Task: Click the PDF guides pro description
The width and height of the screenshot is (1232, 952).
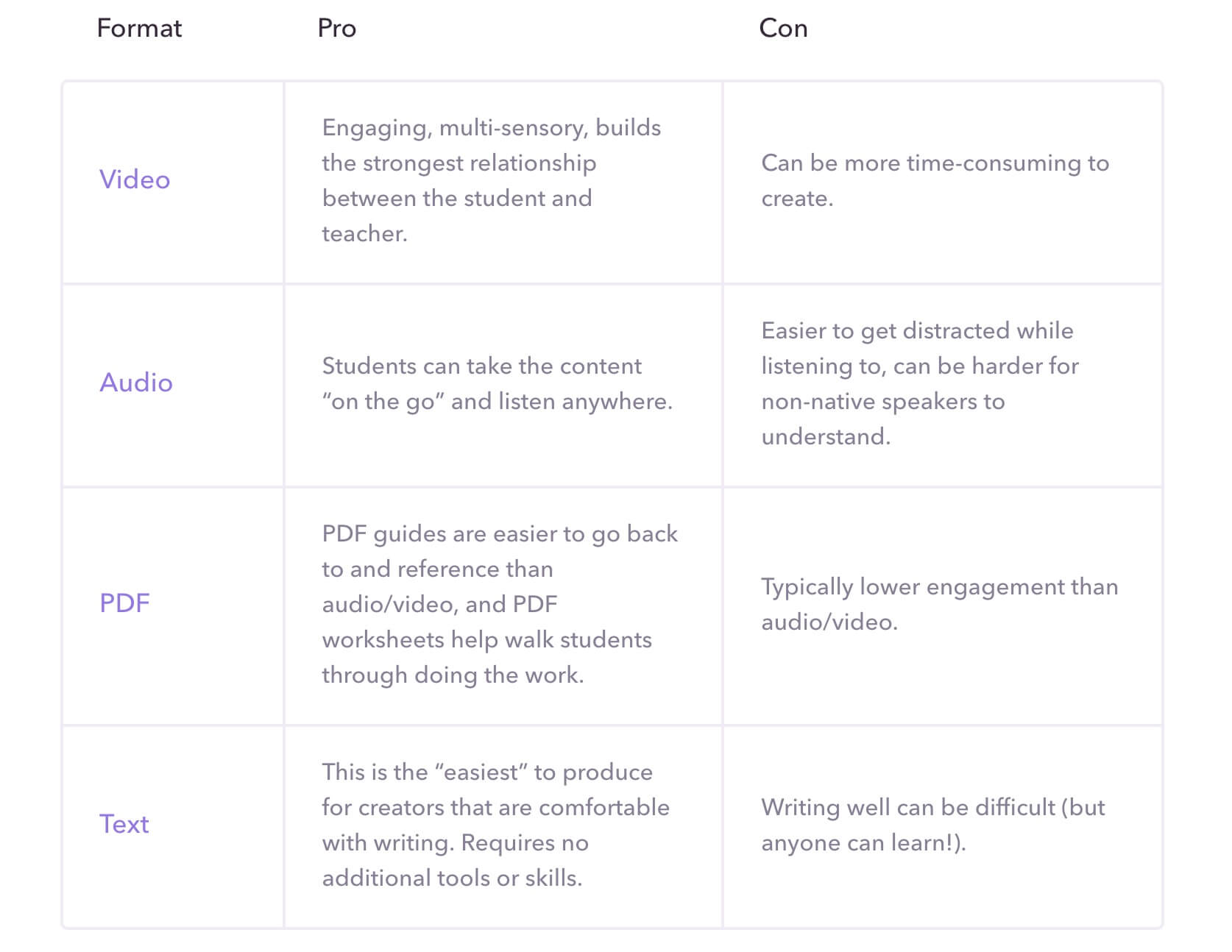Action: [x=500, y=604]
